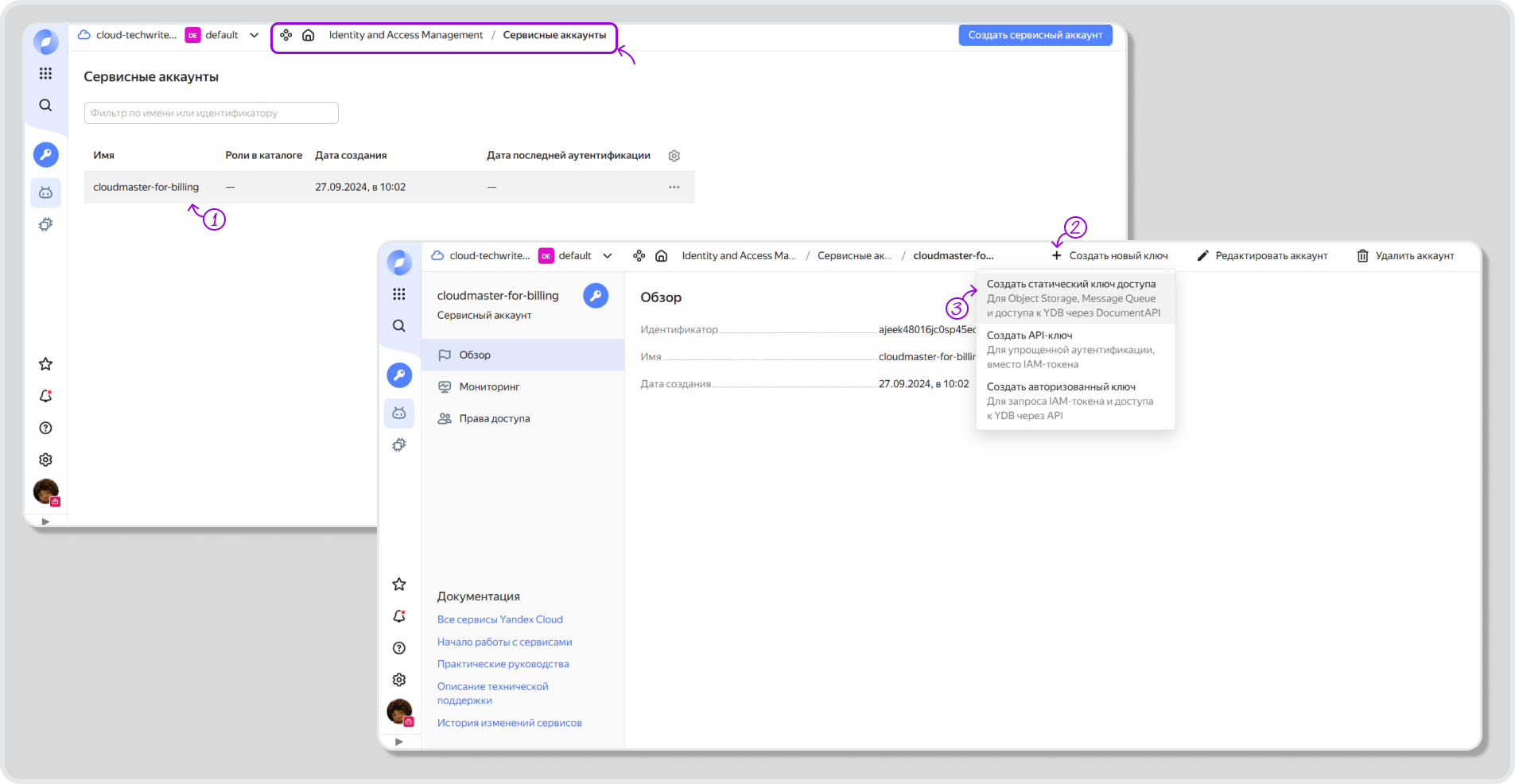Expand the default folder dropdown in back window
Viewport: 1515px width, 784px height.
coord(254,35)
